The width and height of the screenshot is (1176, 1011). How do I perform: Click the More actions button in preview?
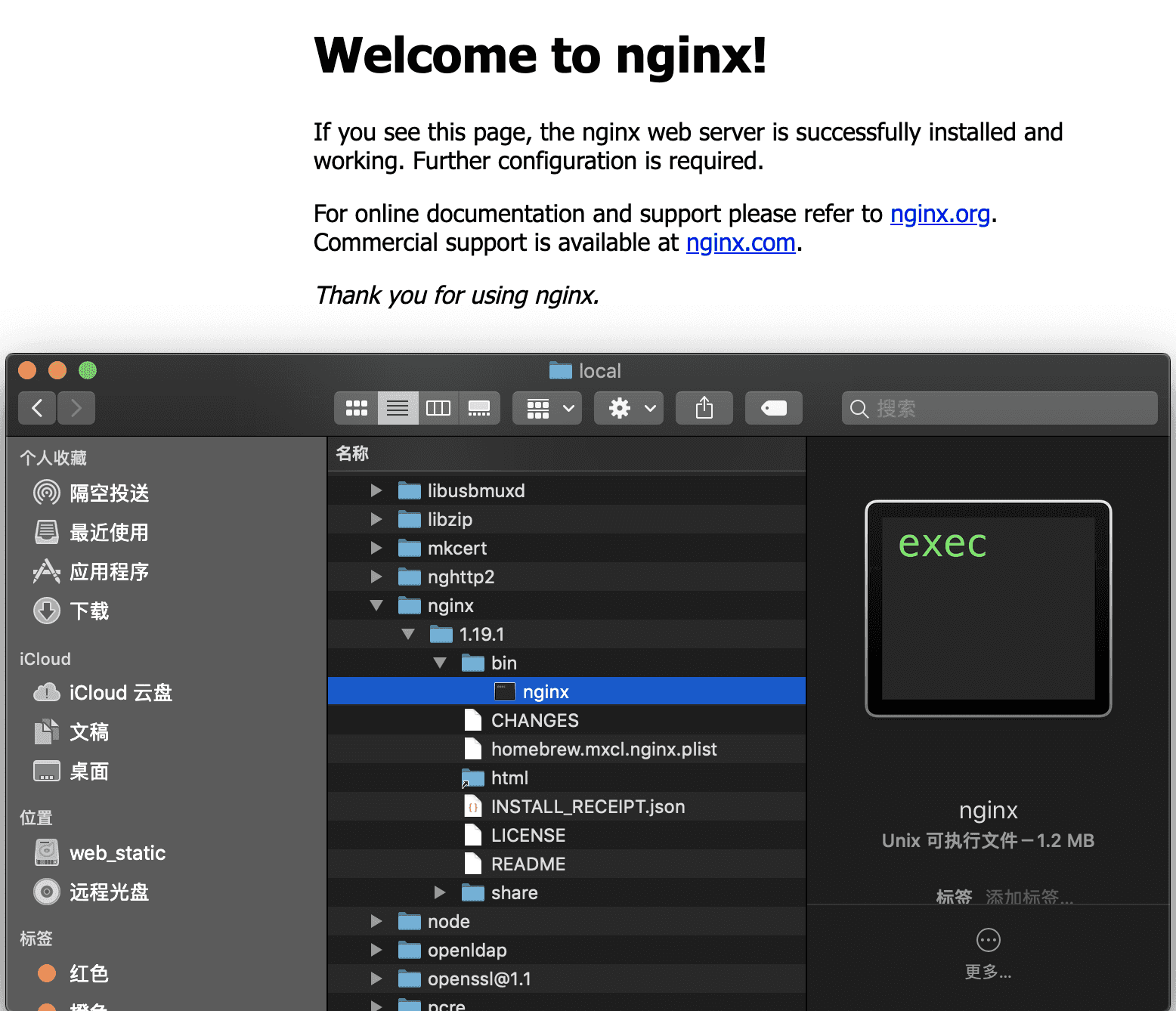coord(988,941)
